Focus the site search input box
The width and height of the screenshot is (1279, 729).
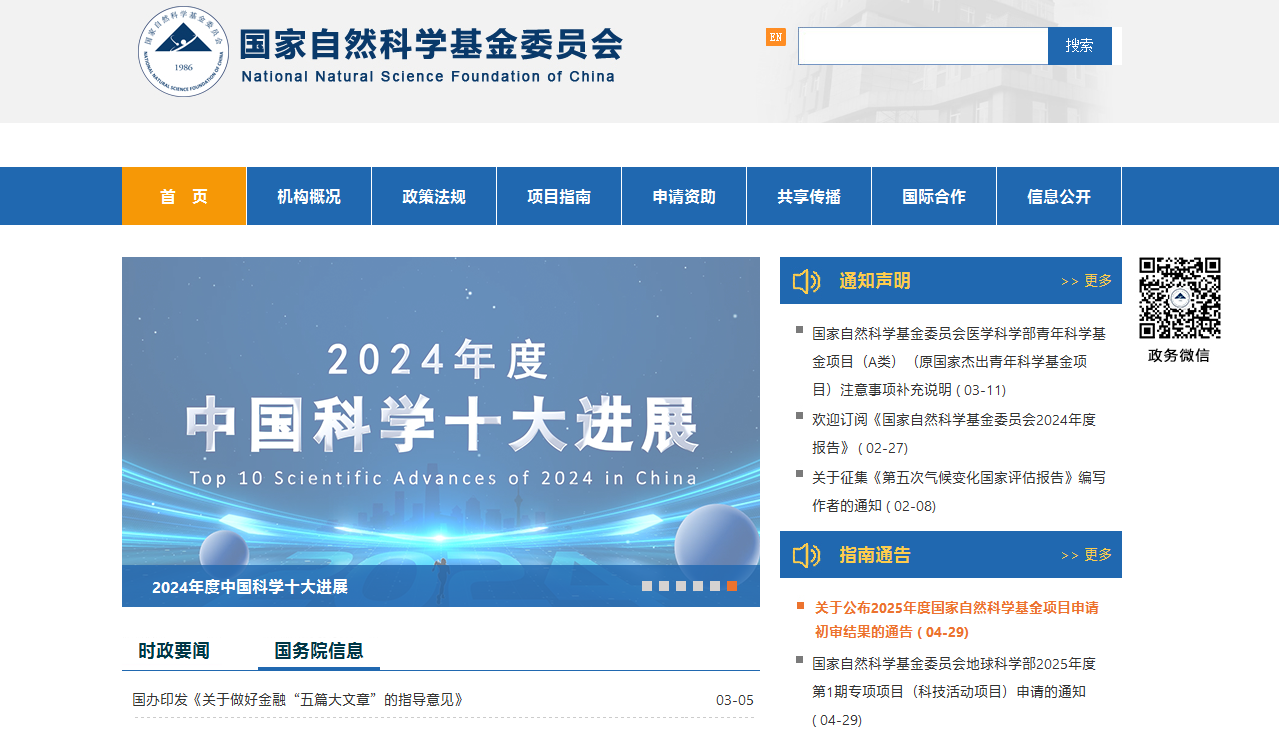tap(923, 46)
